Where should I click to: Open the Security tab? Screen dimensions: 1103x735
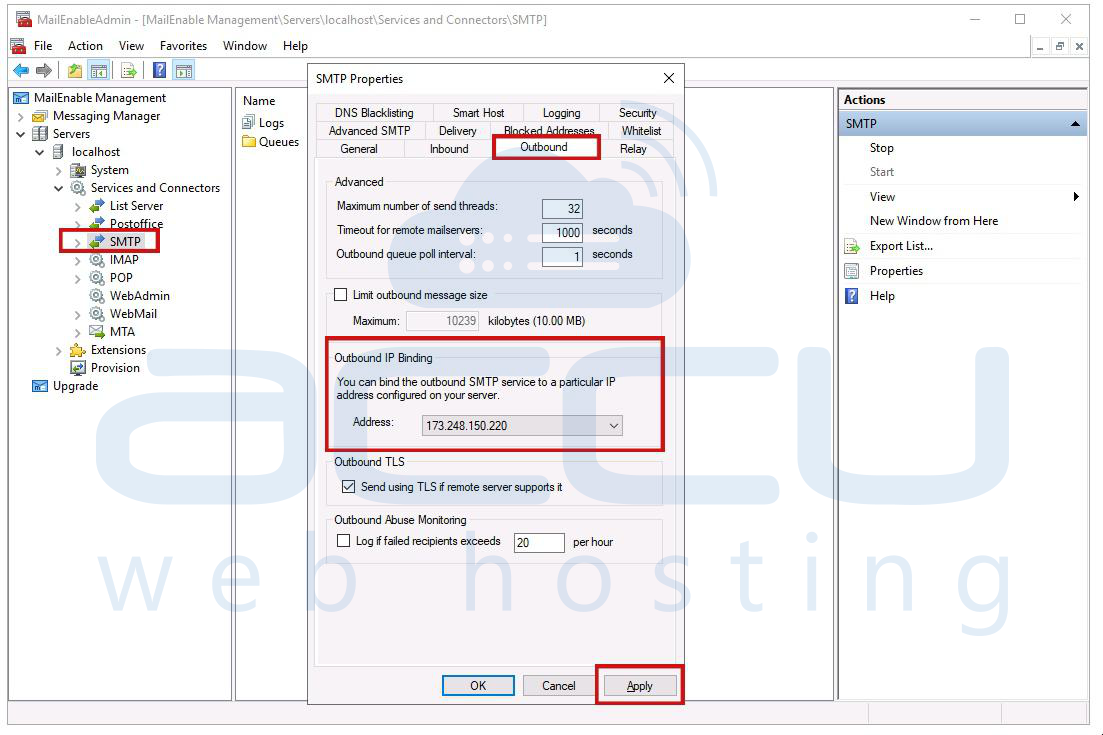click(637, 113)
